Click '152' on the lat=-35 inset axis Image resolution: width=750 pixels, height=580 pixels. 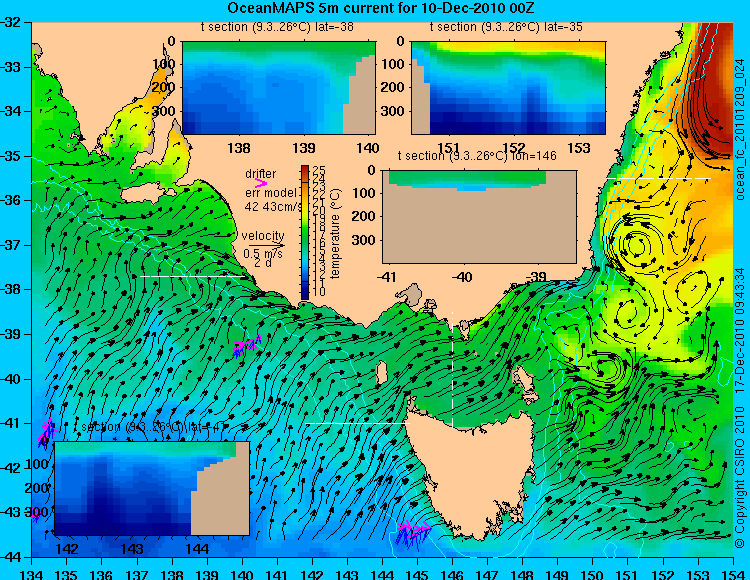click(x=514, y=148)
